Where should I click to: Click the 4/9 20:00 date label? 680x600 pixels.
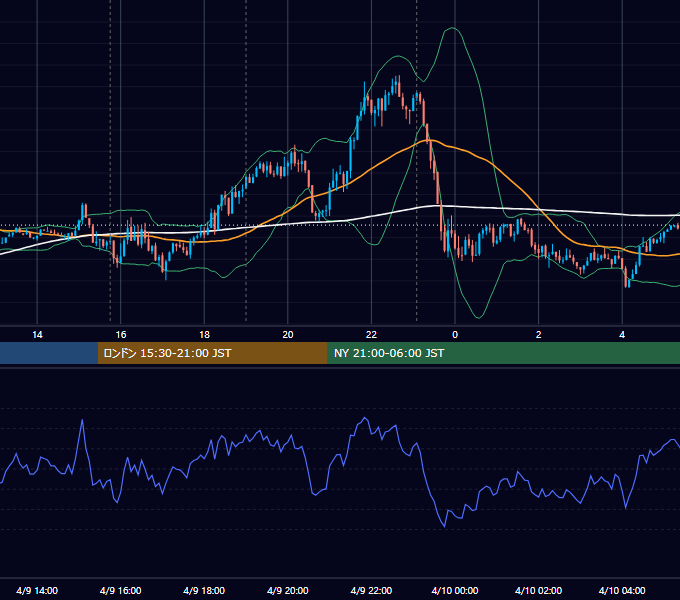click(x=288, y=590)
